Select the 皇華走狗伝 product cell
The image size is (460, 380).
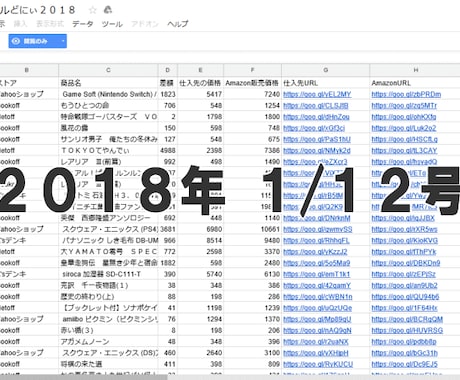pyautogui.click(x=108, y=263)
